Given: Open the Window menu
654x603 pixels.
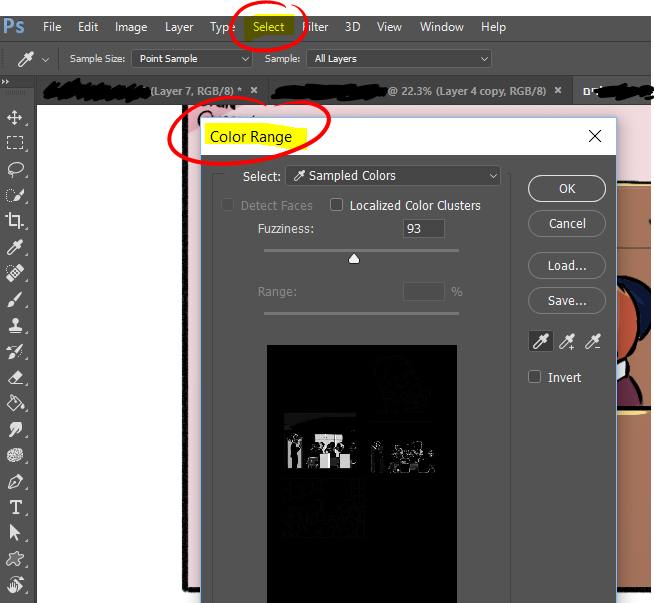Looking at the screenshot, I should point(442,27).
